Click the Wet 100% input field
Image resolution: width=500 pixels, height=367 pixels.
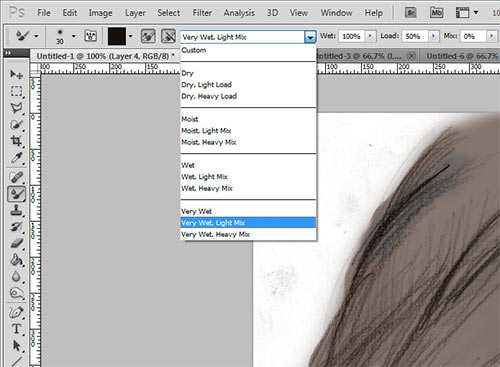tap(352, 36)
